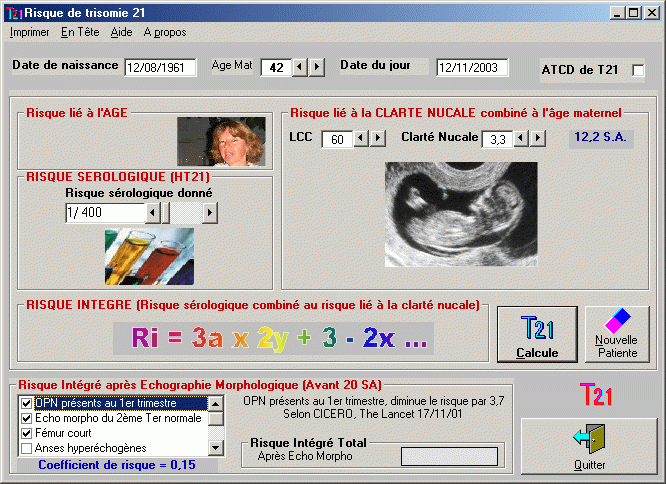This screenshot has height=484, width=666.
Task: Click left arrow of serologic risk scrollbar
Action: pyautogui.click(x=153, y=213)
